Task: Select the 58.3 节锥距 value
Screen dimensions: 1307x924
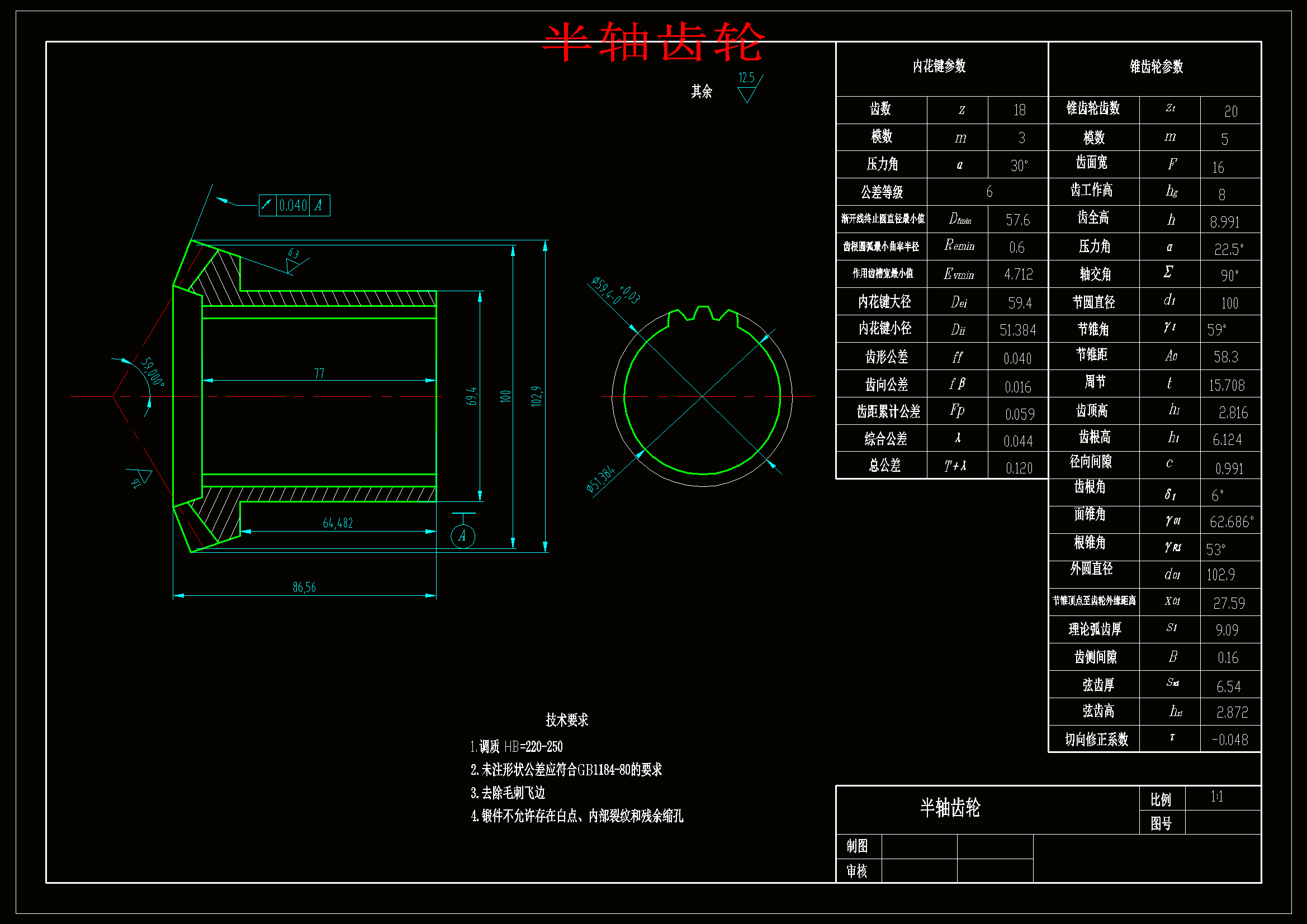Action: pyautogui.click(x=1225, y=357)
